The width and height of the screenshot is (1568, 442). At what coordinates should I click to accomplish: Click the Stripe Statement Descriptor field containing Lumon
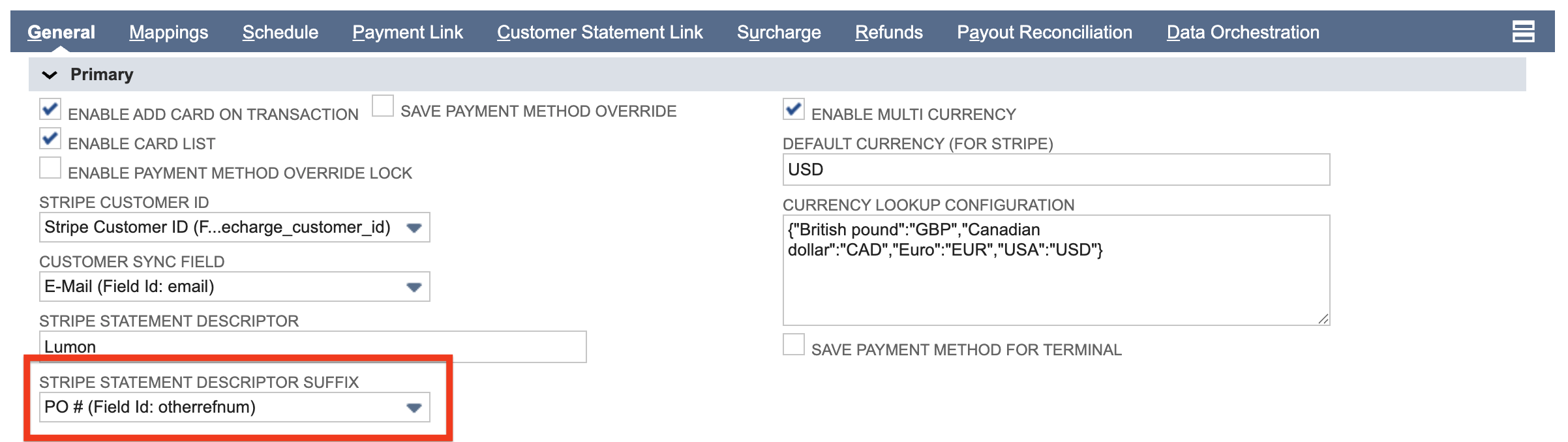[313, 346]
